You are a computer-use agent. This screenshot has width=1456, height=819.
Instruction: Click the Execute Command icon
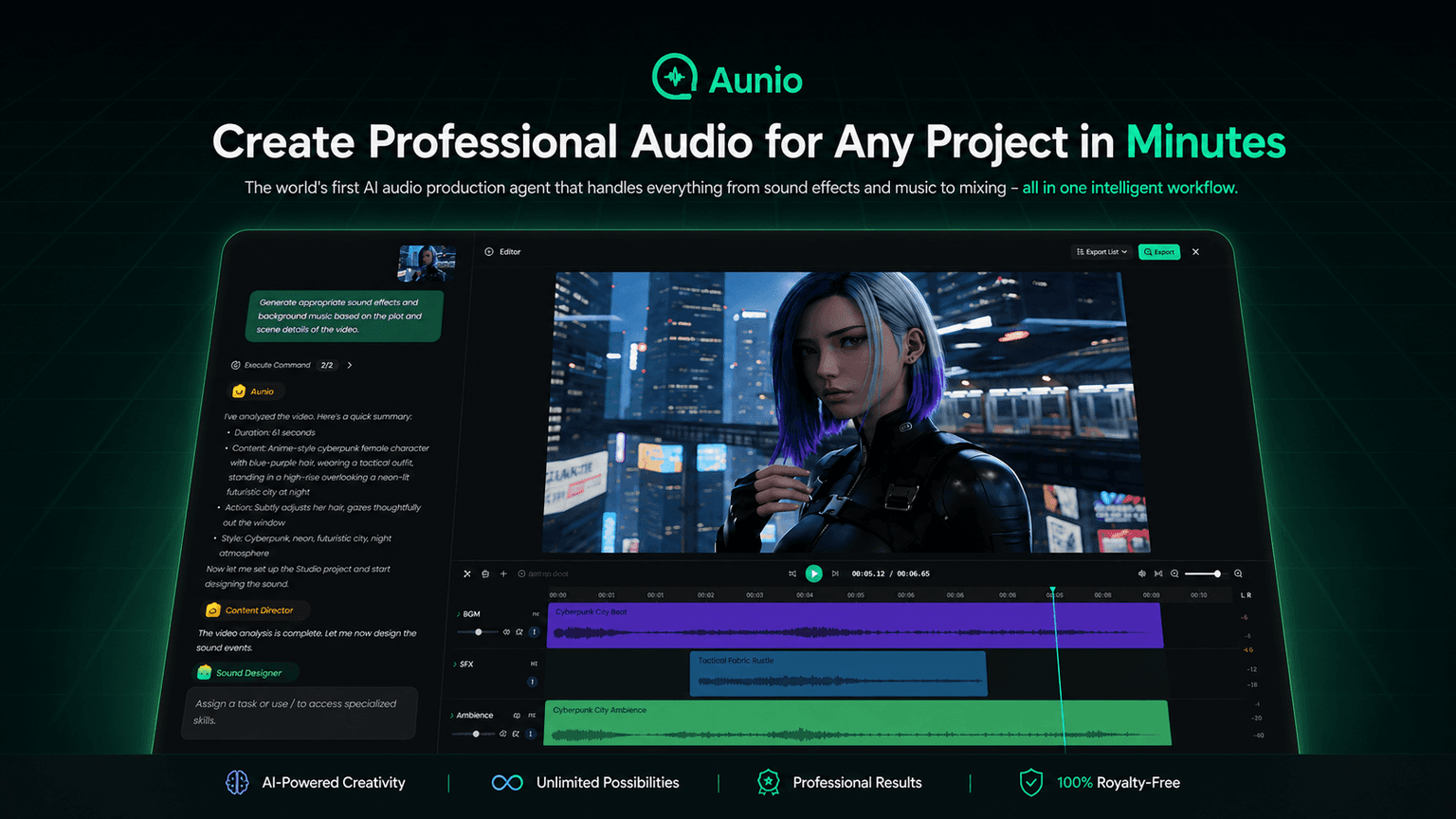[236, 365]
